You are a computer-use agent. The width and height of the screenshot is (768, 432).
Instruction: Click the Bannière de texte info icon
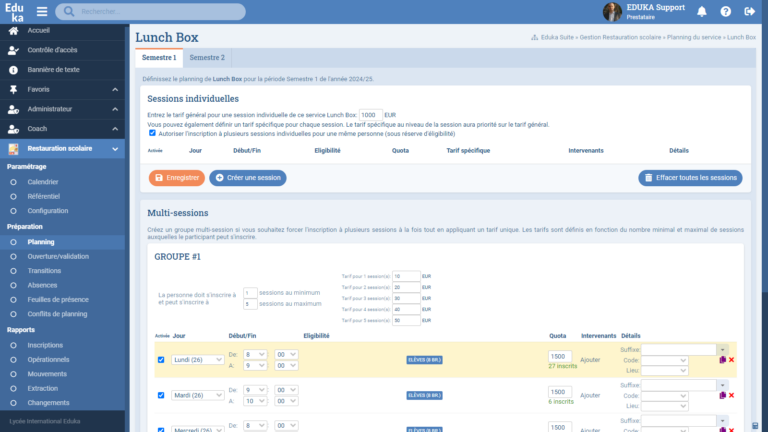point(13,70)
